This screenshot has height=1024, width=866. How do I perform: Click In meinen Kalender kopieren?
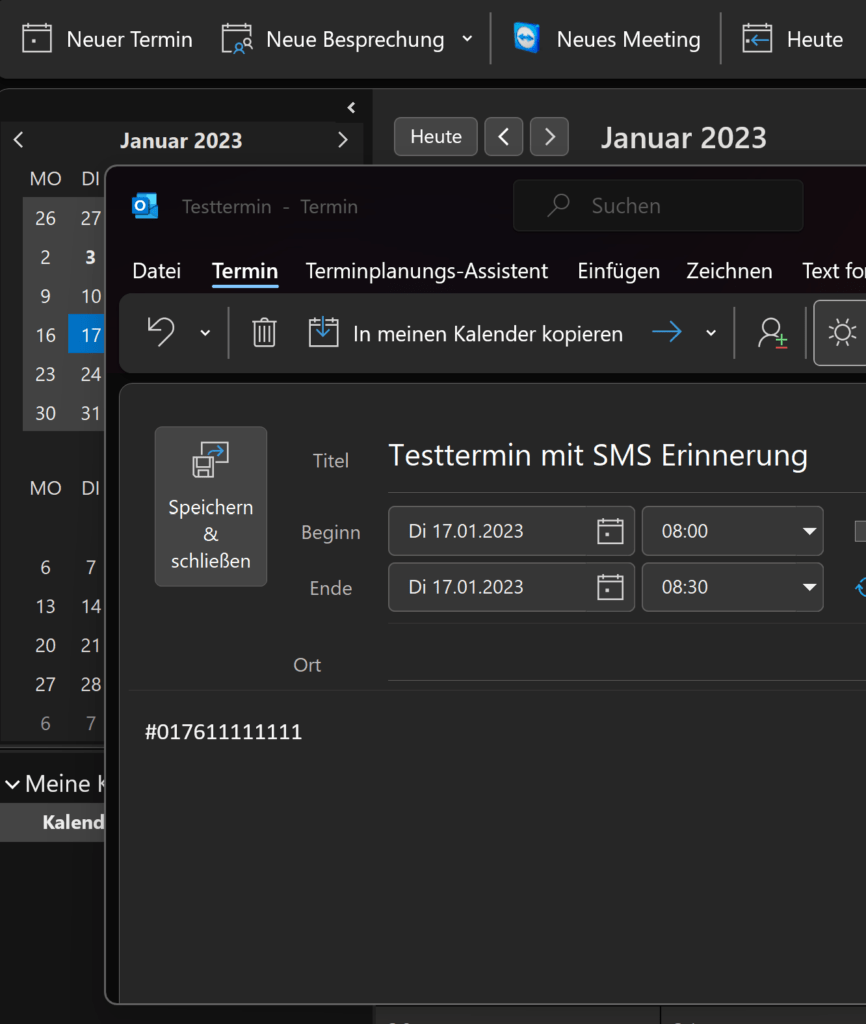click(x=466, y=333)
